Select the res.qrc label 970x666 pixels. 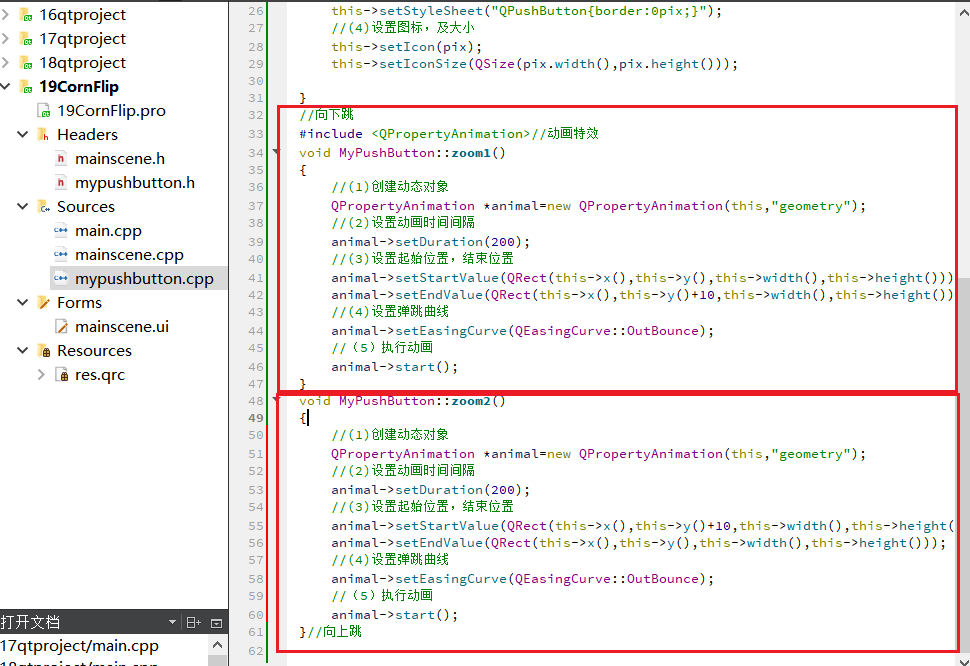pyautogui.click(x=100, y=375)
